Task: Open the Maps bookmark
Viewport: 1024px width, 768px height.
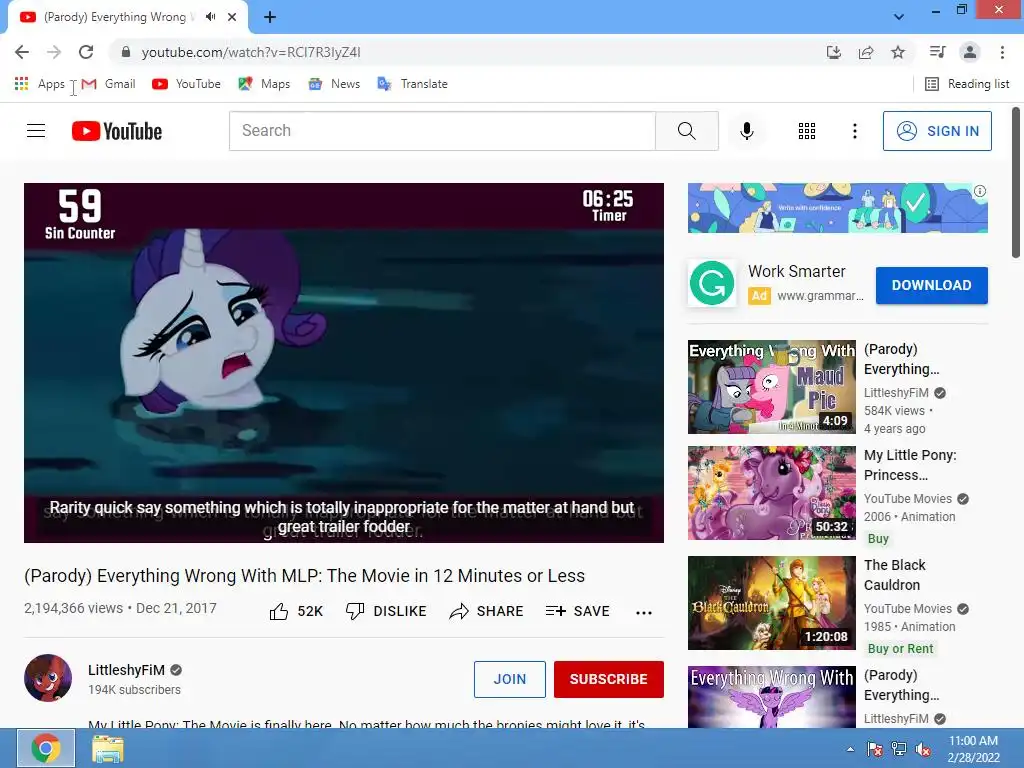Action: pos(264,84)
